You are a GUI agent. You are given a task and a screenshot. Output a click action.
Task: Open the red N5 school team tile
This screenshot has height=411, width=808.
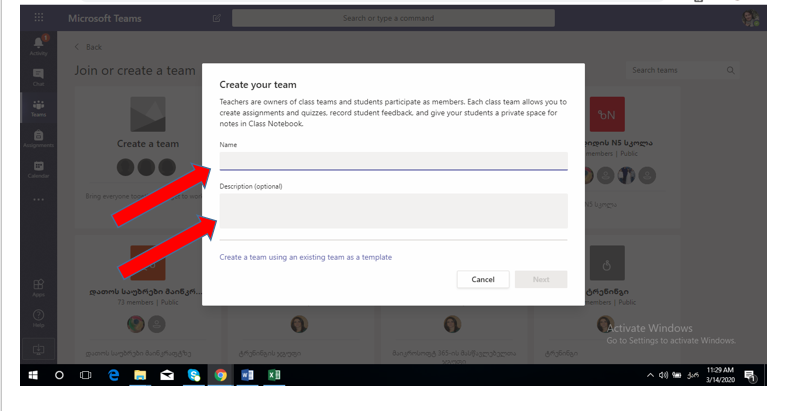607,114
